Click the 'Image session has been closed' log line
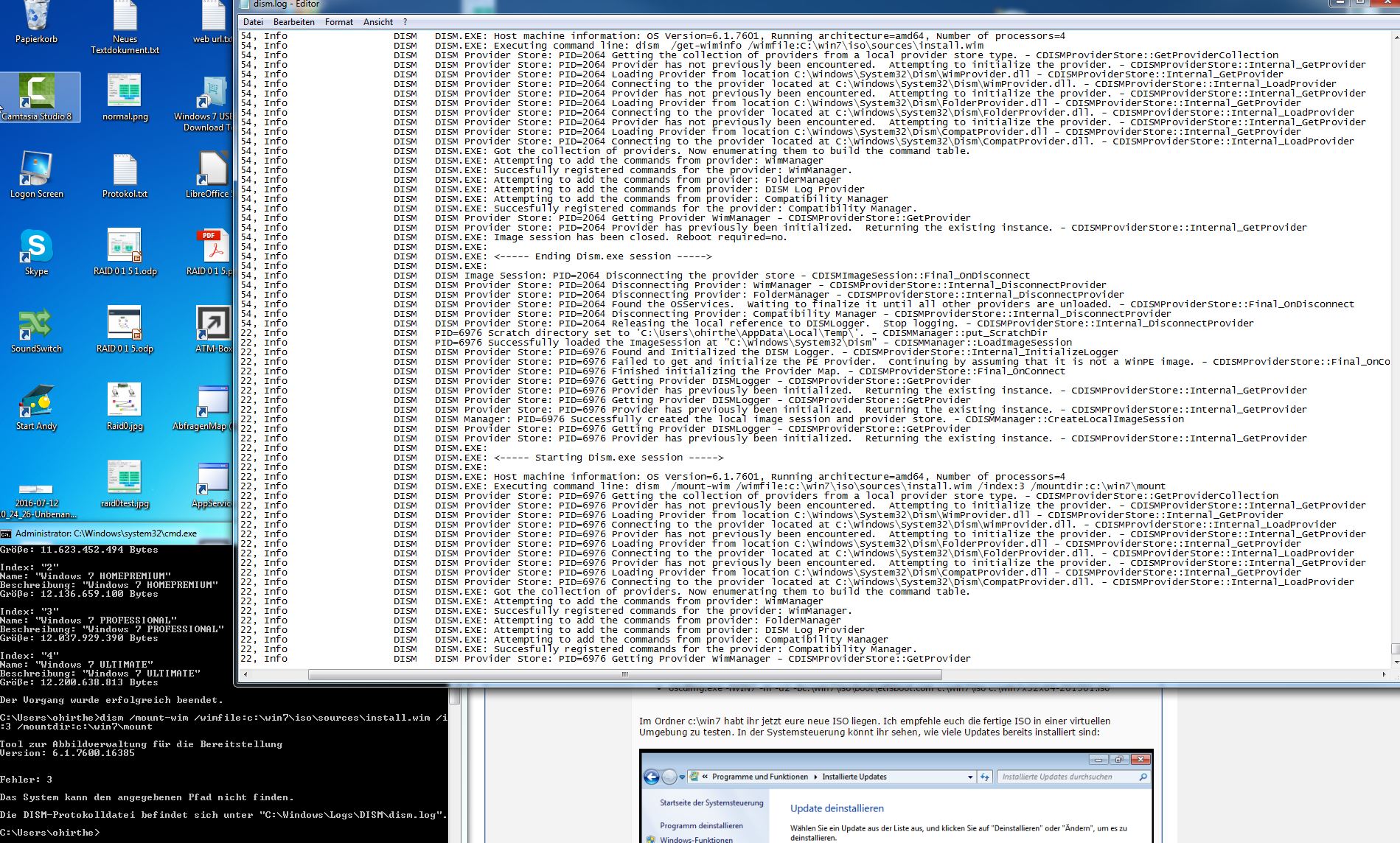Screen dimensions: 1400x843 (640, 237)
